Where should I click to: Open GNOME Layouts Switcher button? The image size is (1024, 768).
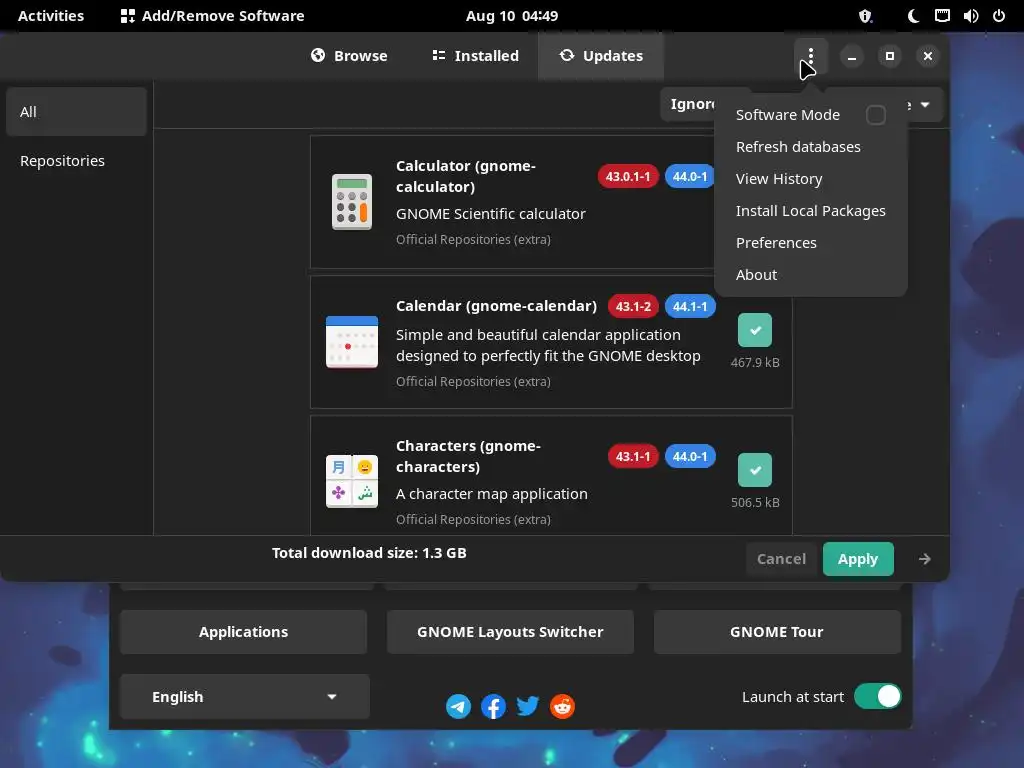(x=510, y=632)
